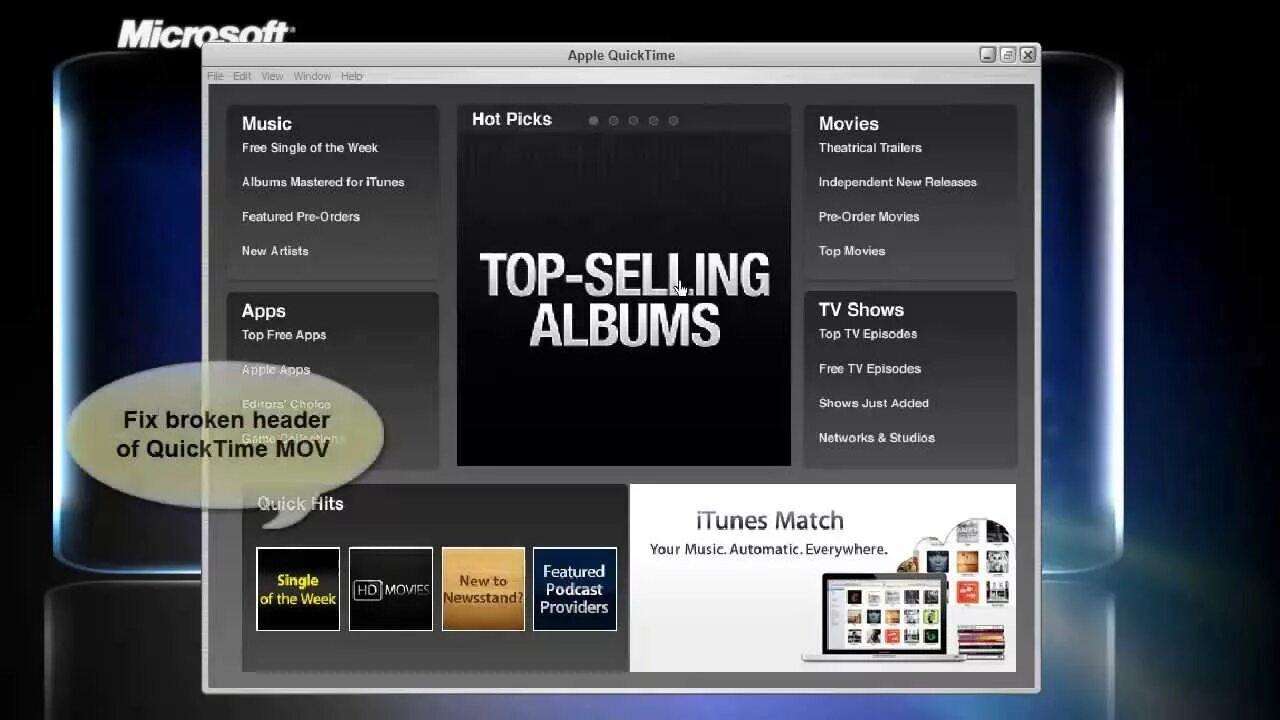Image resolution: width=1280 pixels, height=720 pixels.
Task: Open HD Movies tile
Action: [391, 589]
